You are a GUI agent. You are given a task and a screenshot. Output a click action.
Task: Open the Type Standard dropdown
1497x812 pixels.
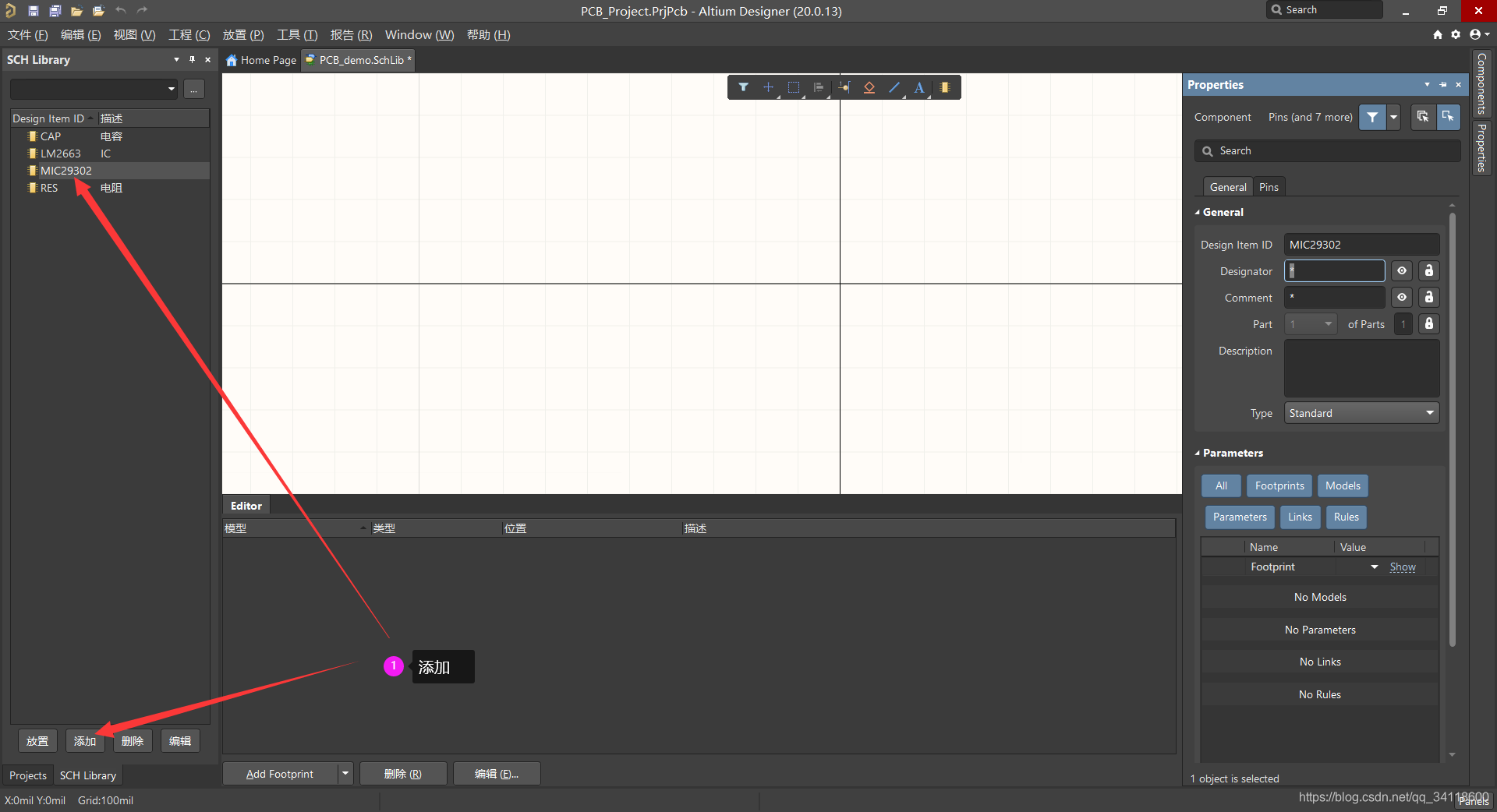click(x=1361, y=413)
